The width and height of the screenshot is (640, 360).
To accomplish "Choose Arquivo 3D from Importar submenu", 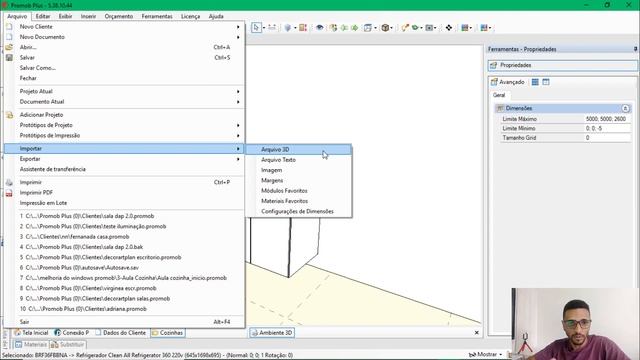I will pos(298,149).
